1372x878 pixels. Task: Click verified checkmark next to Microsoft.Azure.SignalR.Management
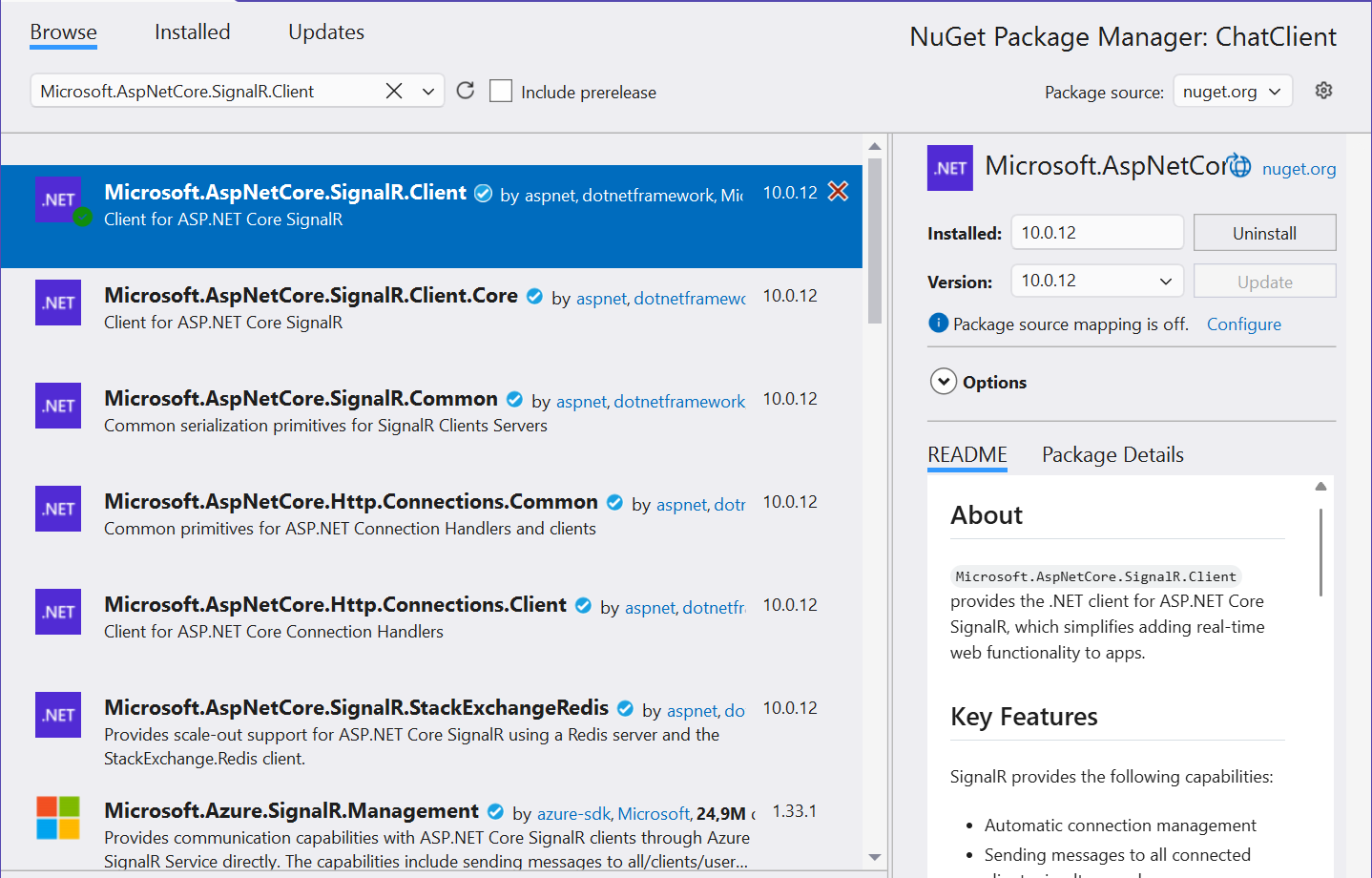tap(495, 812)
